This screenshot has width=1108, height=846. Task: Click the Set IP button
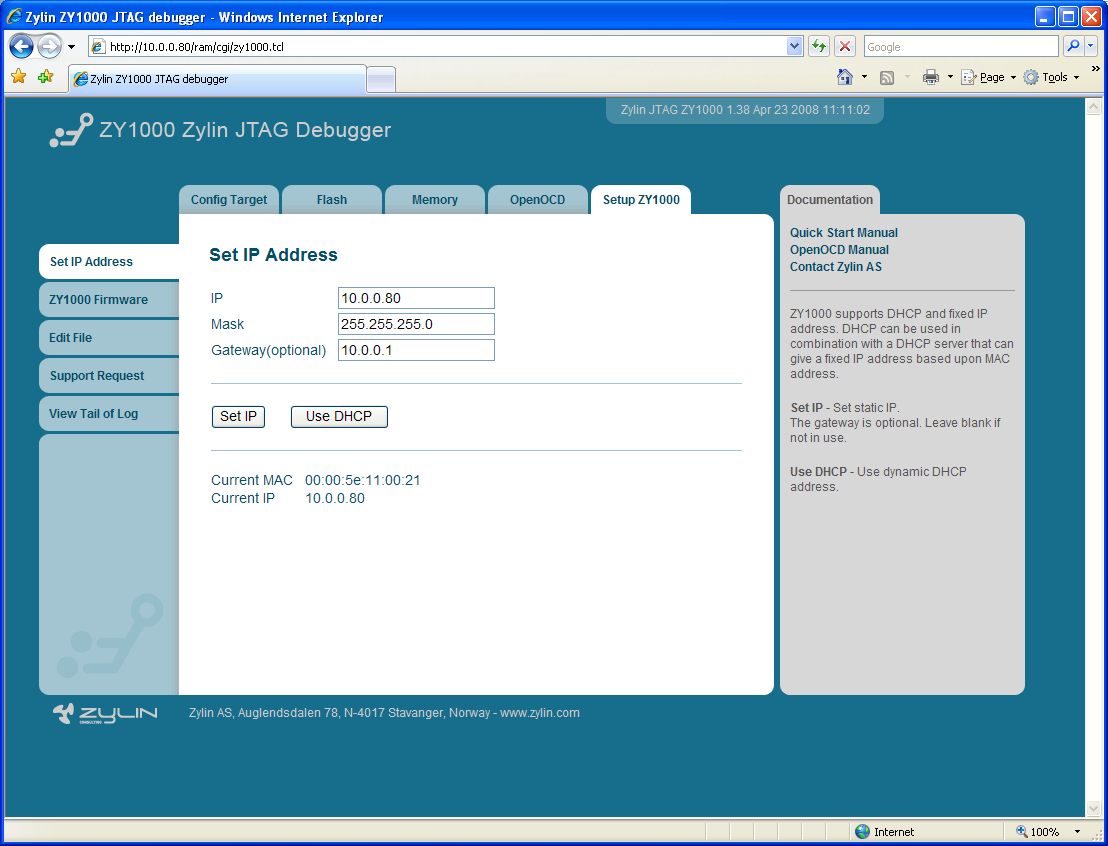tap(238, 416)
